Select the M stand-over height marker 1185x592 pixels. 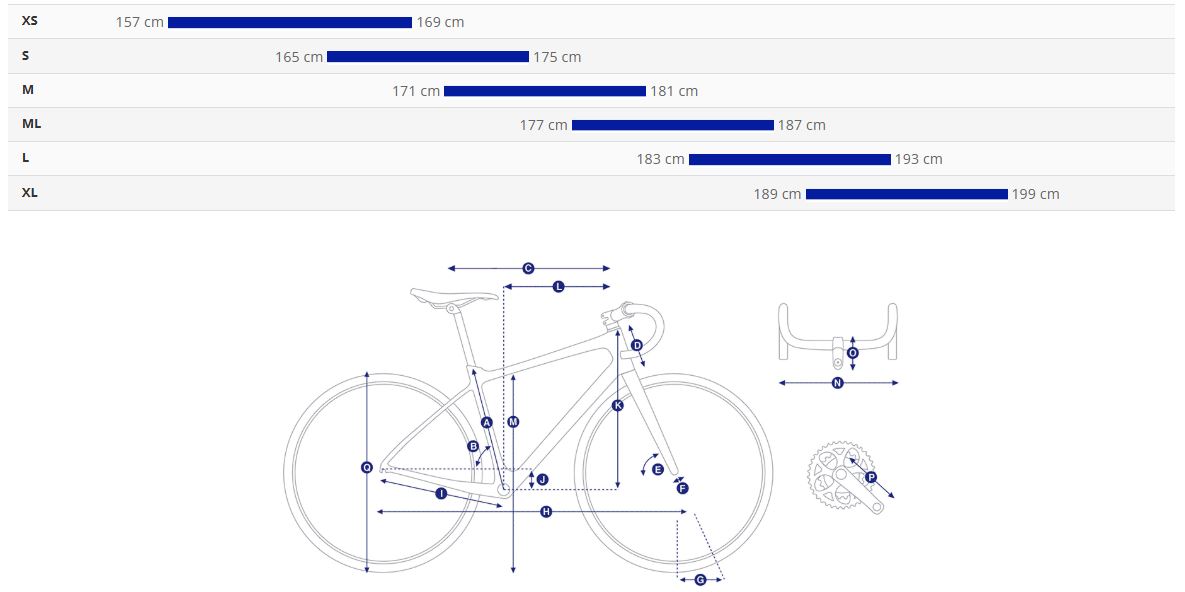[513, 422]
